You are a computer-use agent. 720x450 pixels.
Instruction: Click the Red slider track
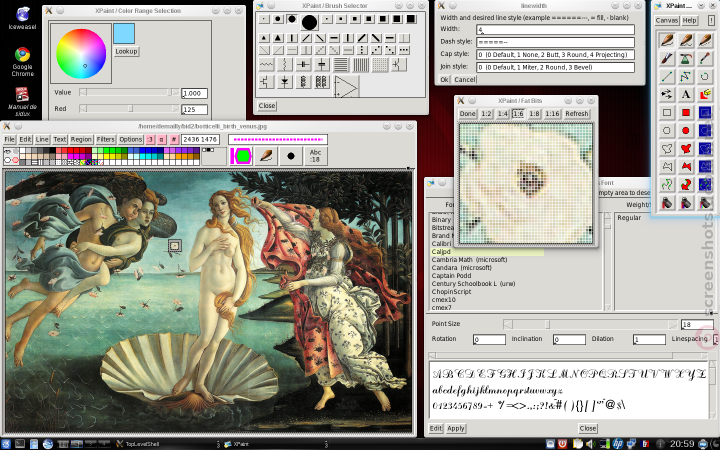(x=129, y=108)
